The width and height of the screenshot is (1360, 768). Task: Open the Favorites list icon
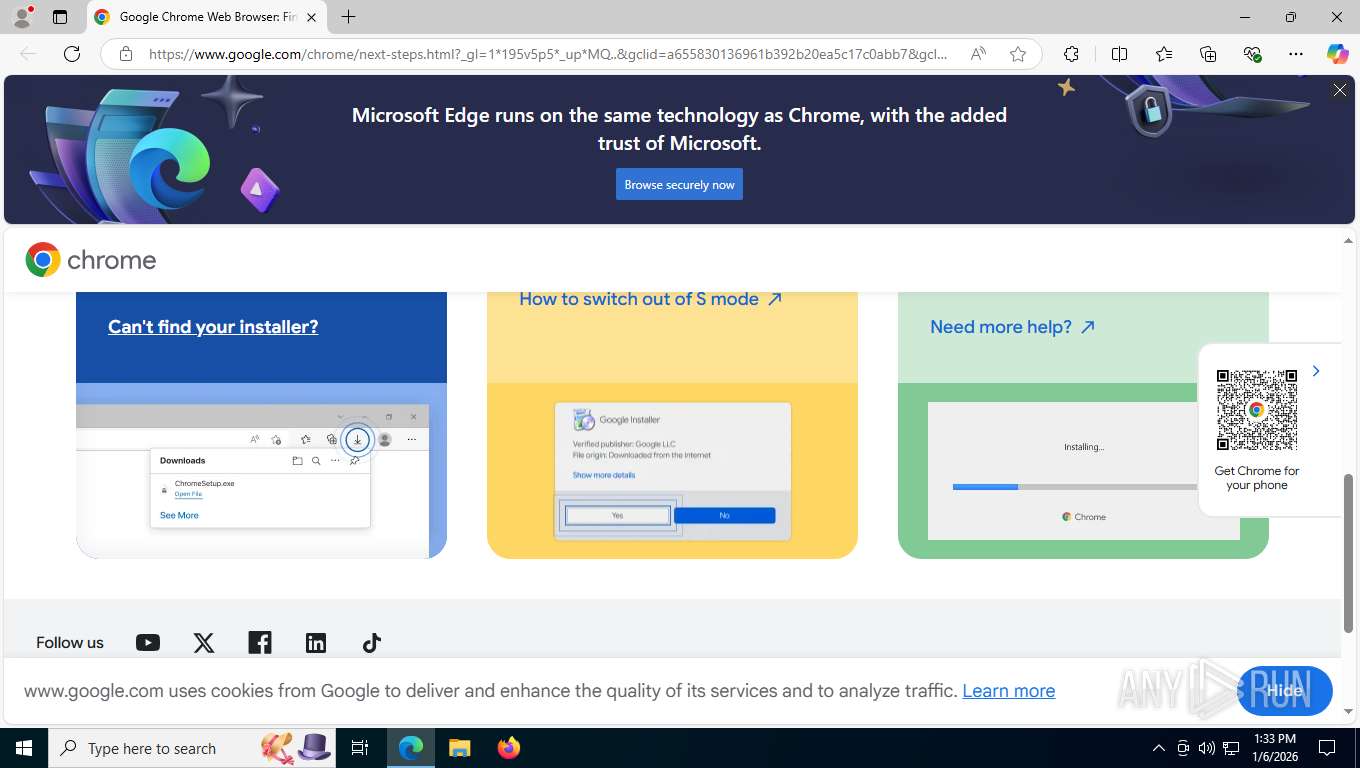tap(1164, 54)
